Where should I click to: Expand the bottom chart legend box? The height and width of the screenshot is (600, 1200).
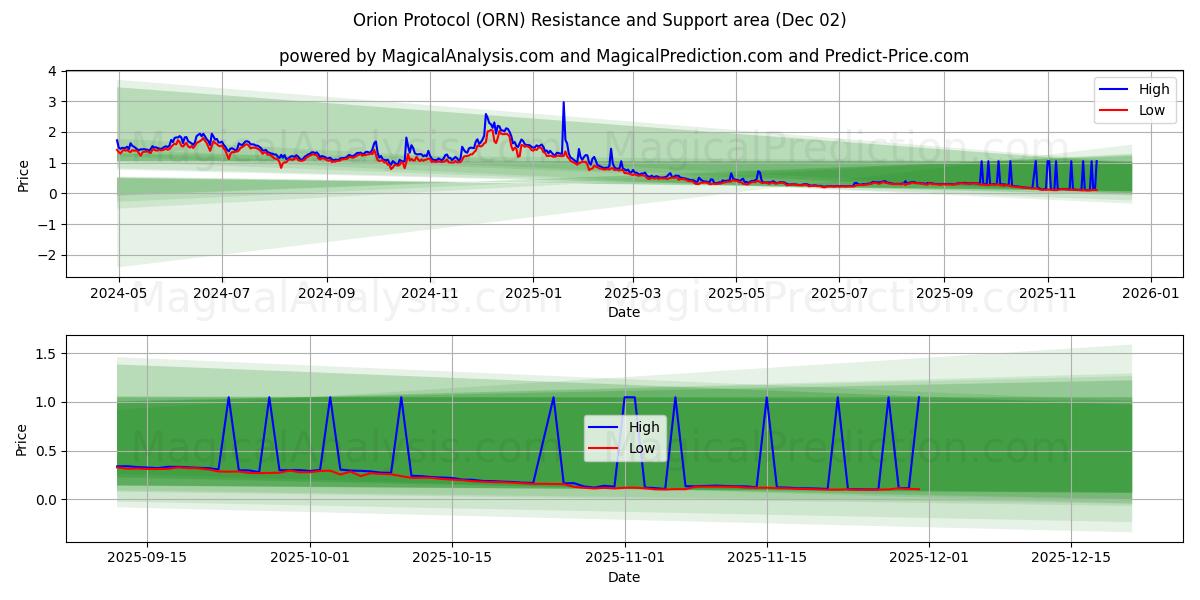pyautogui.click(x=625, y=438)
